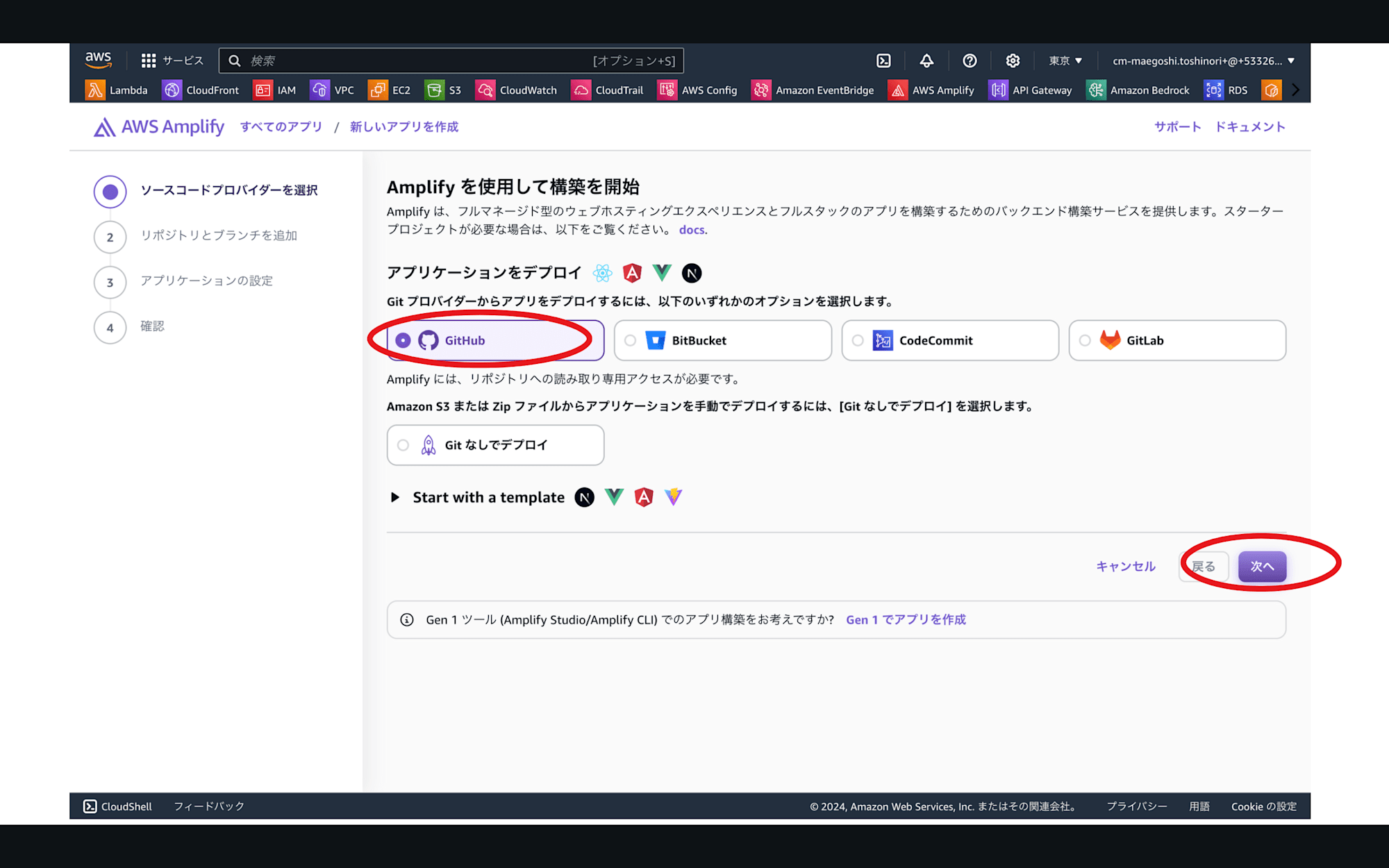Open Gen 1 でアプリを作成 link

906,620
